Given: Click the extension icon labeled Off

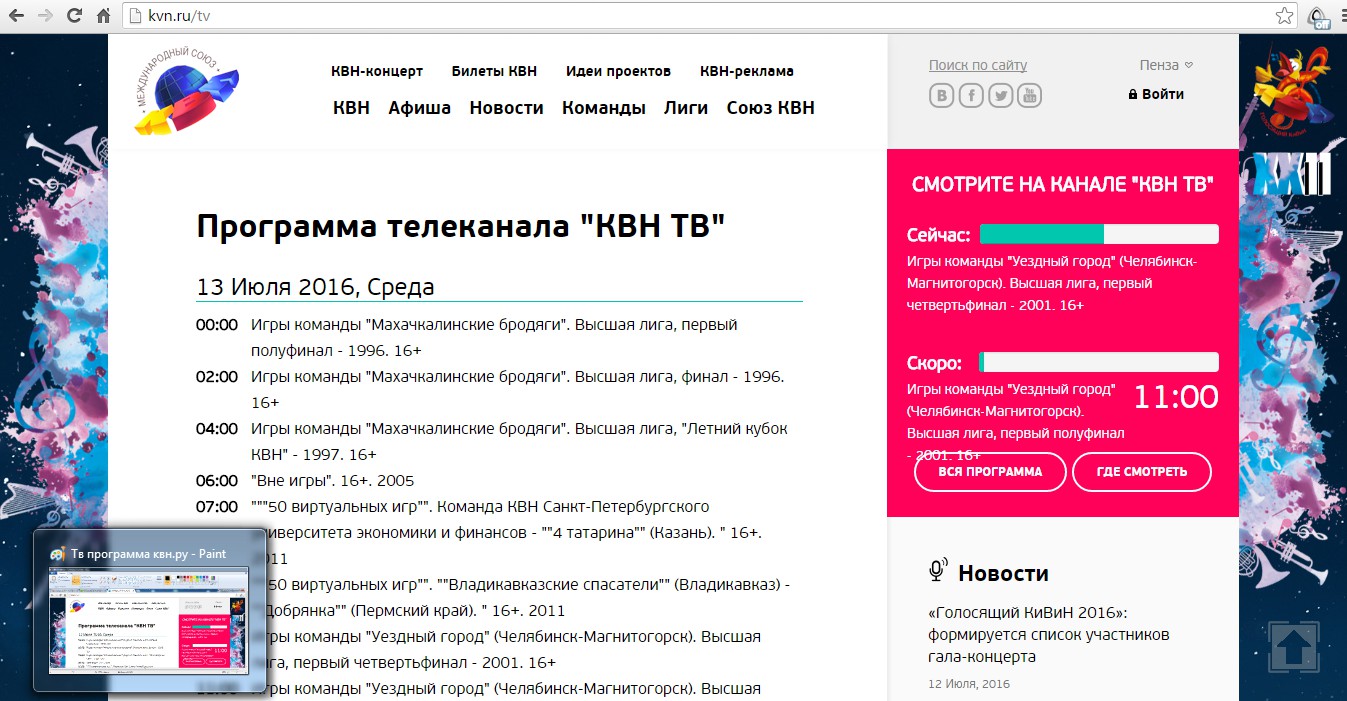Looking at the screenshot, I should 1319,18.
